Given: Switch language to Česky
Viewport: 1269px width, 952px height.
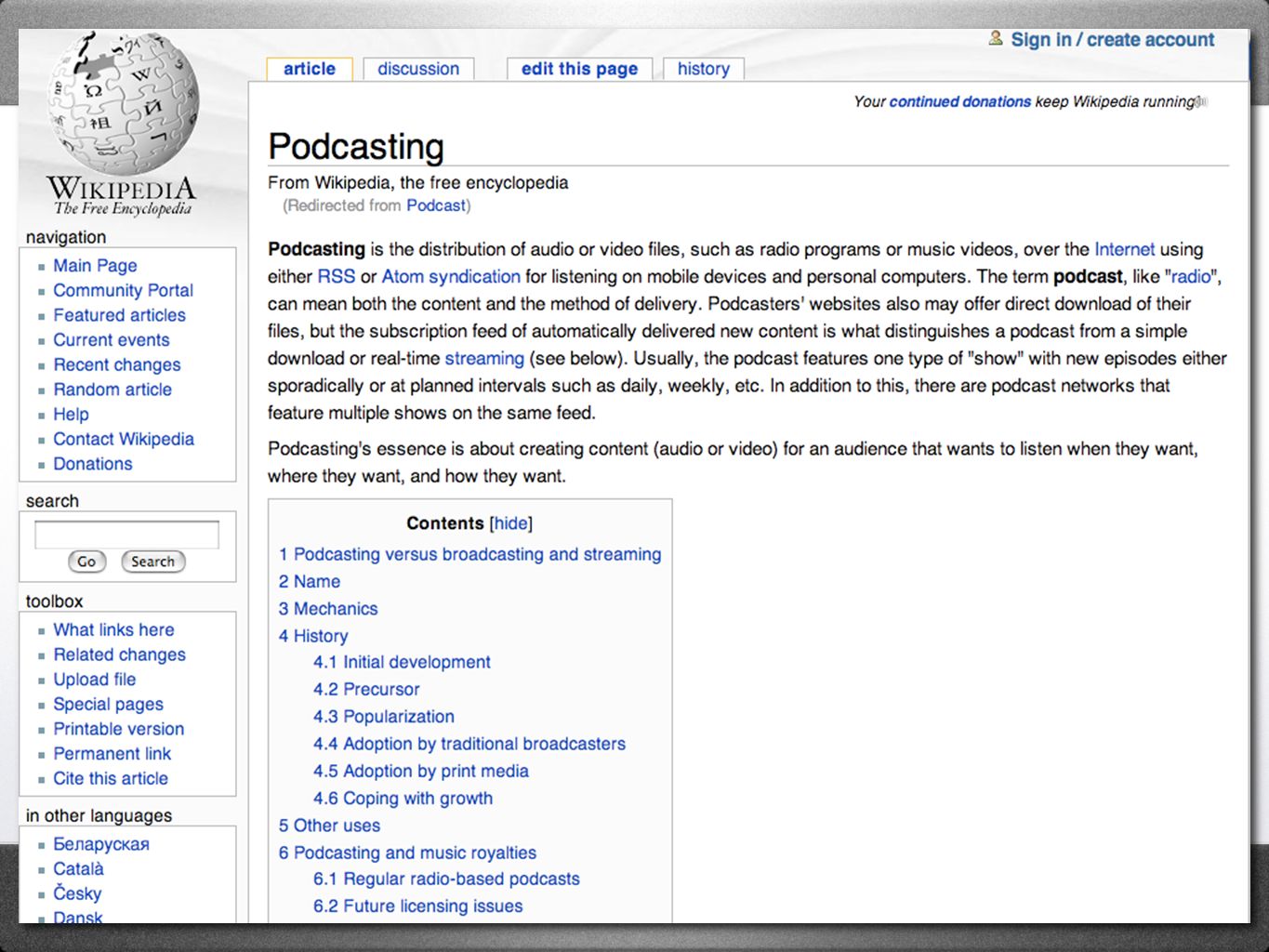Looking at the screenshot, I should point(77,893).
